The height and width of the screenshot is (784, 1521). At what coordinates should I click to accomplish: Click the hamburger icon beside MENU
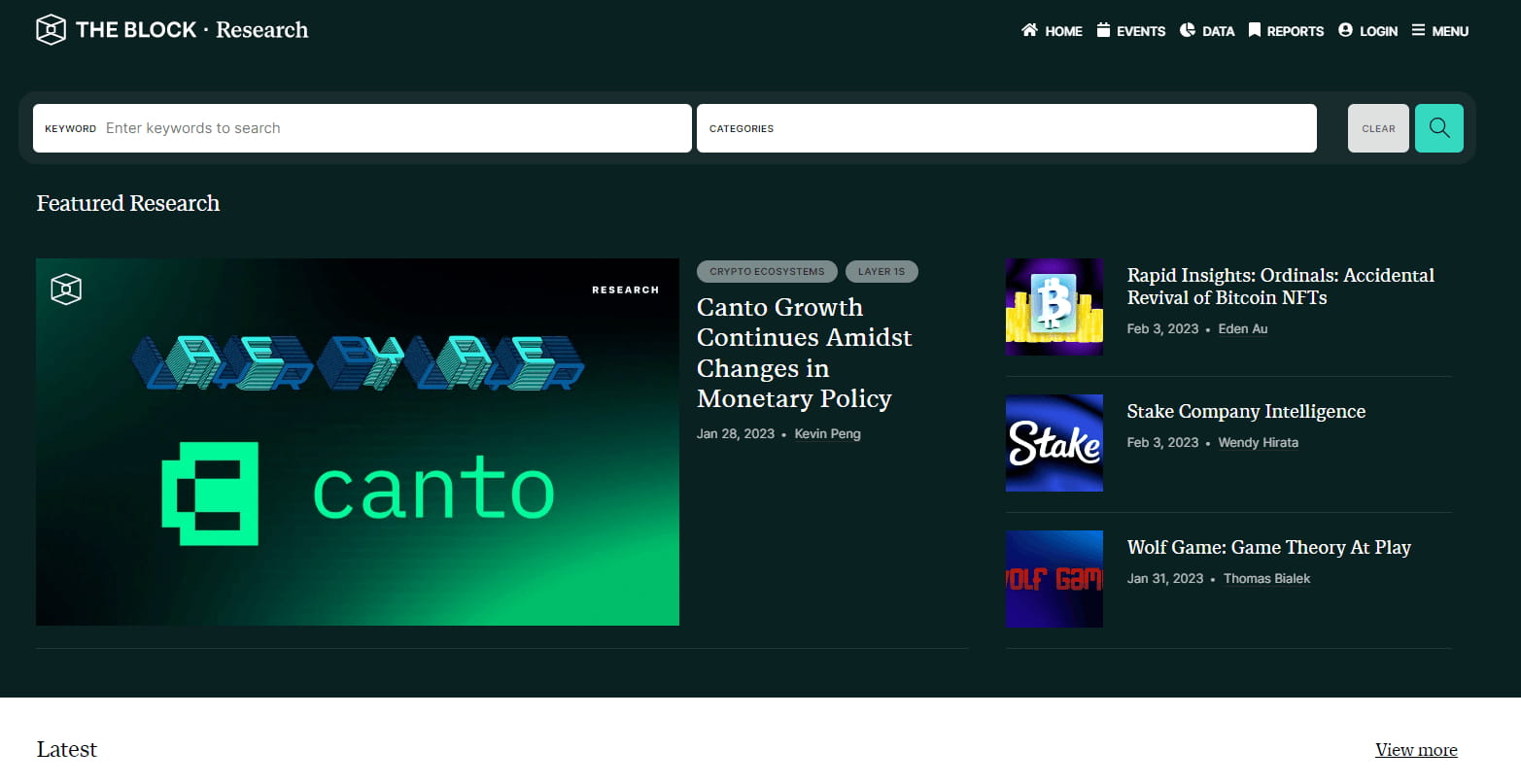coord(1418,30)
